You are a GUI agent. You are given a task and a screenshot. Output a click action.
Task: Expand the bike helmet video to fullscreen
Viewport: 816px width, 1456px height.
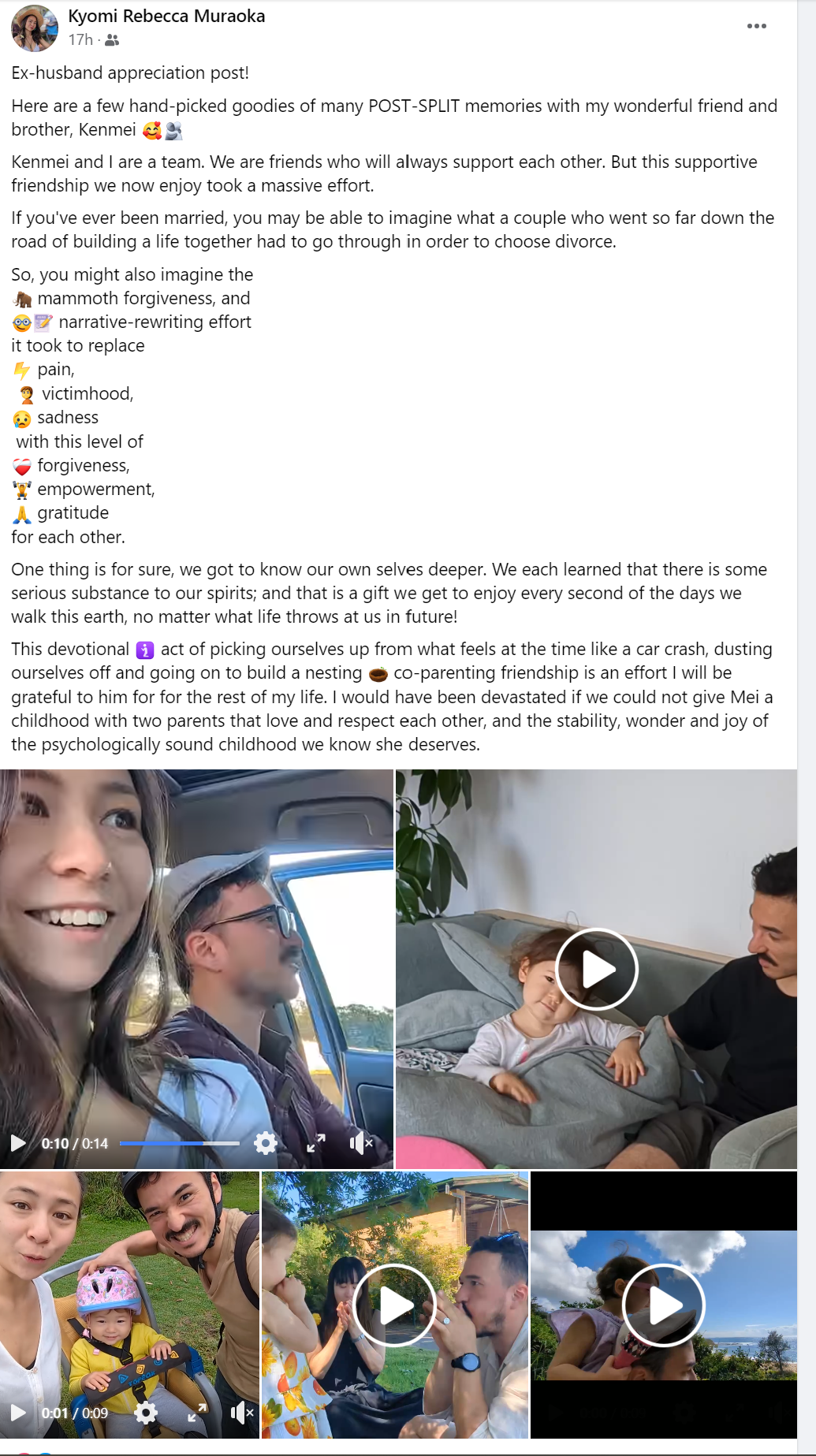point(197,1413)
